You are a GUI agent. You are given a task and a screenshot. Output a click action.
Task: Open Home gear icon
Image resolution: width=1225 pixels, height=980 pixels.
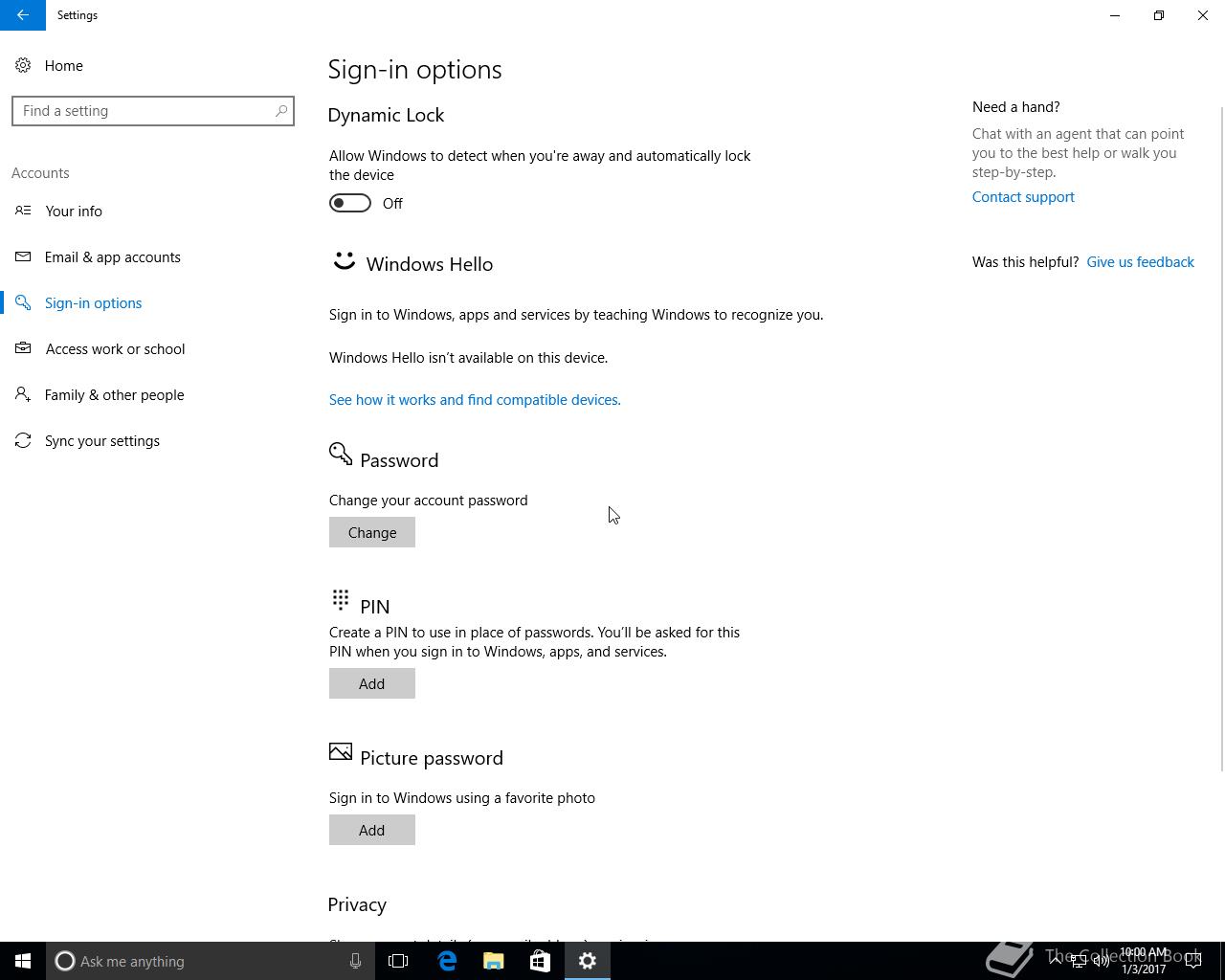pyautogui.click(x=23, y=66)
